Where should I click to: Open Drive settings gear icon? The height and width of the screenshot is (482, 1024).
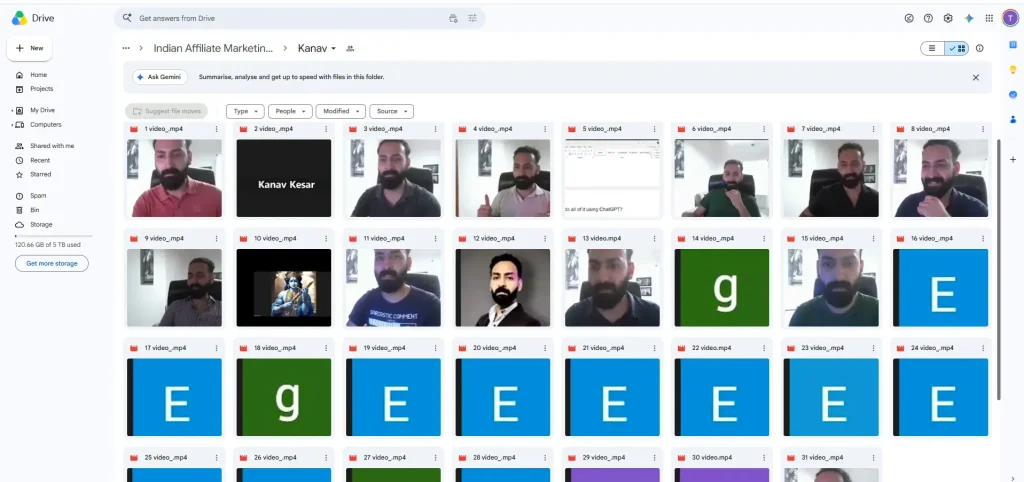pos(948,18)
